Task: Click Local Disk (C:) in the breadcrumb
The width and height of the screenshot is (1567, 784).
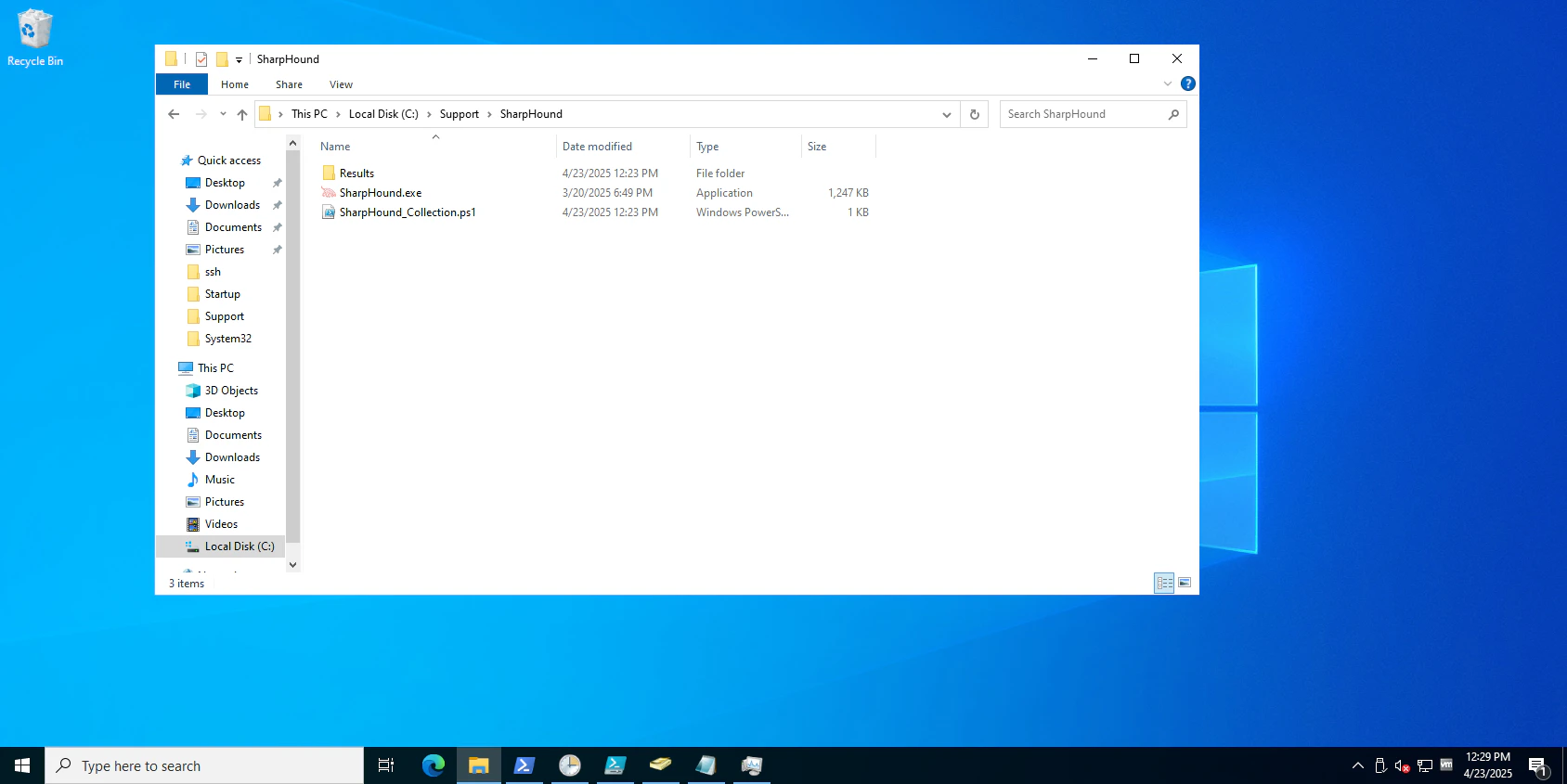Action: click(x=383, y=114)
